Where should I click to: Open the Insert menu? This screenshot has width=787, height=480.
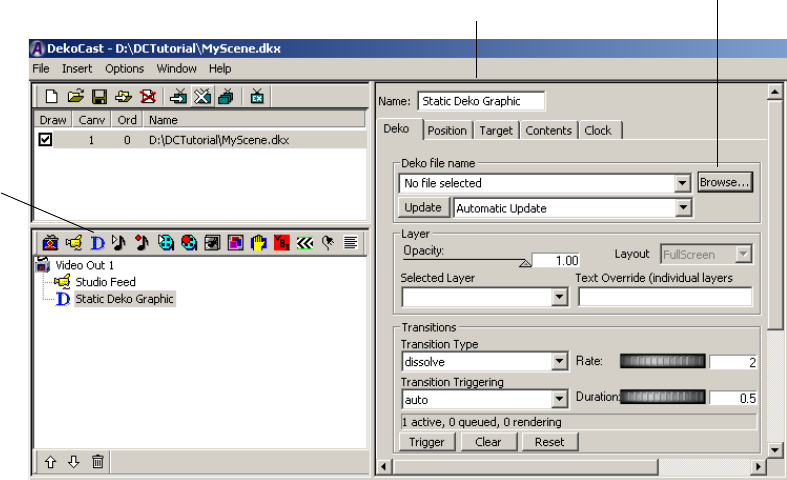tap(77, 68)
